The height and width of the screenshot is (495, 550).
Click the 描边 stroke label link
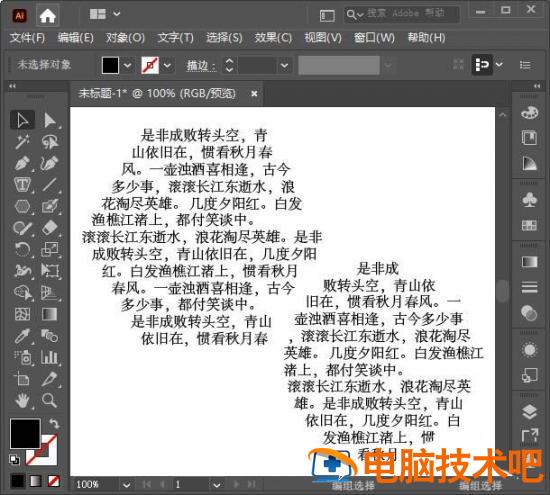[x=201, y=66]
